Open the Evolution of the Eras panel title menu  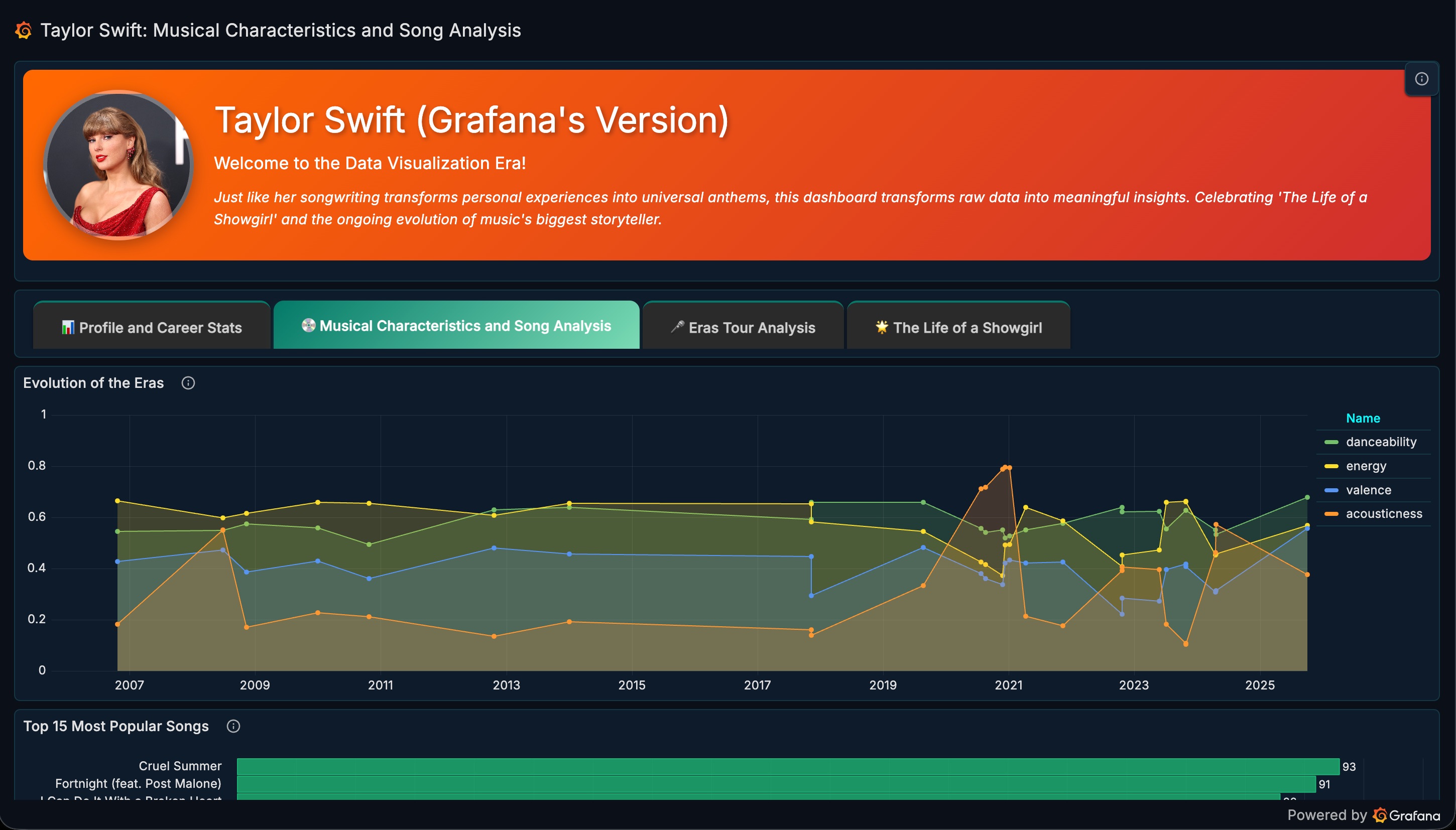pos(93,383)
